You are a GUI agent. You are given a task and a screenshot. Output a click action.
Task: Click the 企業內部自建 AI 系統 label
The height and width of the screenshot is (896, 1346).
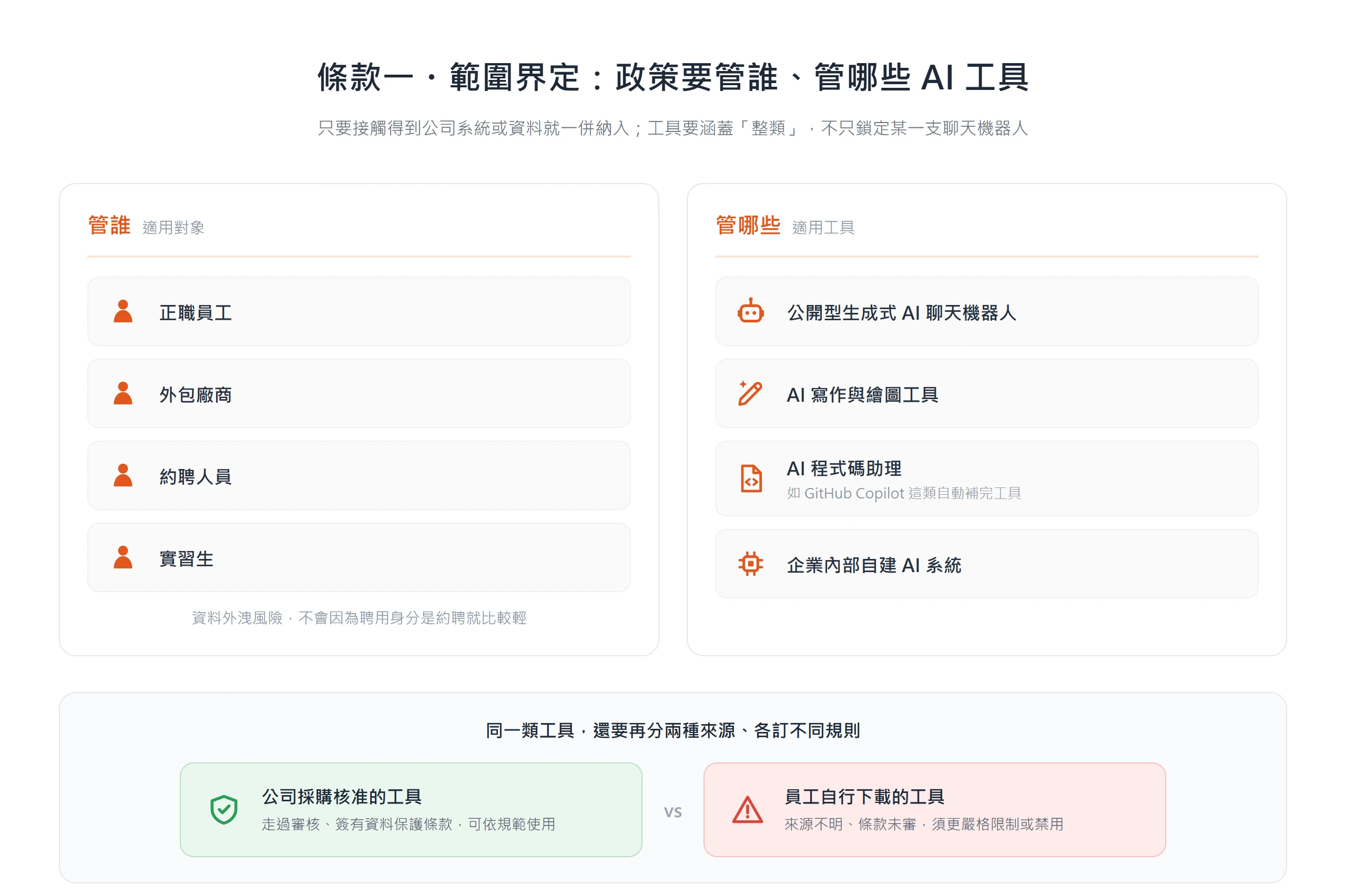[x=874, y=565]
